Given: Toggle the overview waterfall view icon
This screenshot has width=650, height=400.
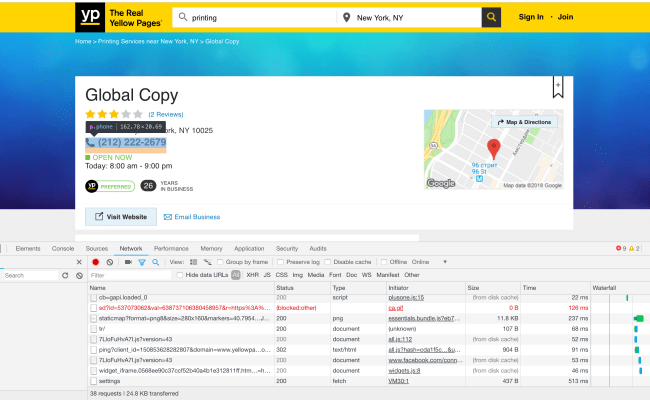Looking at the screenshot, I should (207, 262).
